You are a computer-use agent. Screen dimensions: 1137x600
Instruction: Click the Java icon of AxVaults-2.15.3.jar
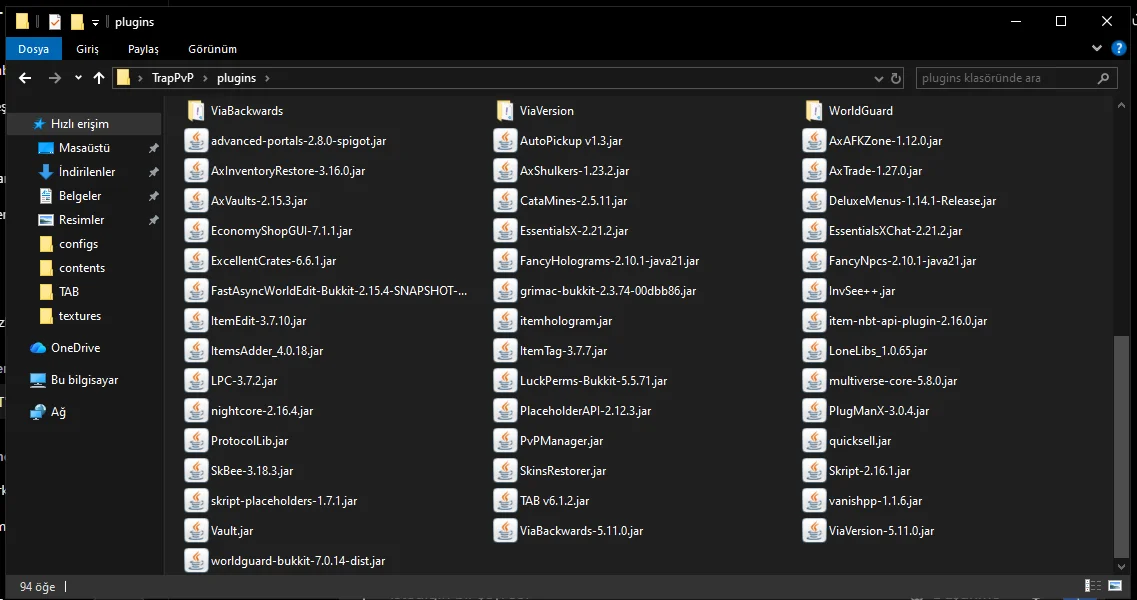[196, 200]
